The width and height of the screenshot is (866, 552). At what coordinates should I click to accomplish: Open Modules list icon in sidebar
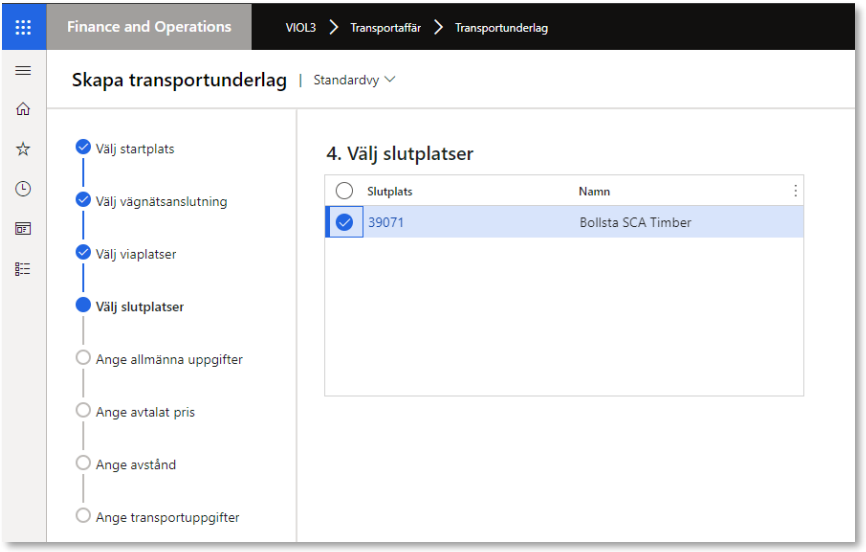23,269
